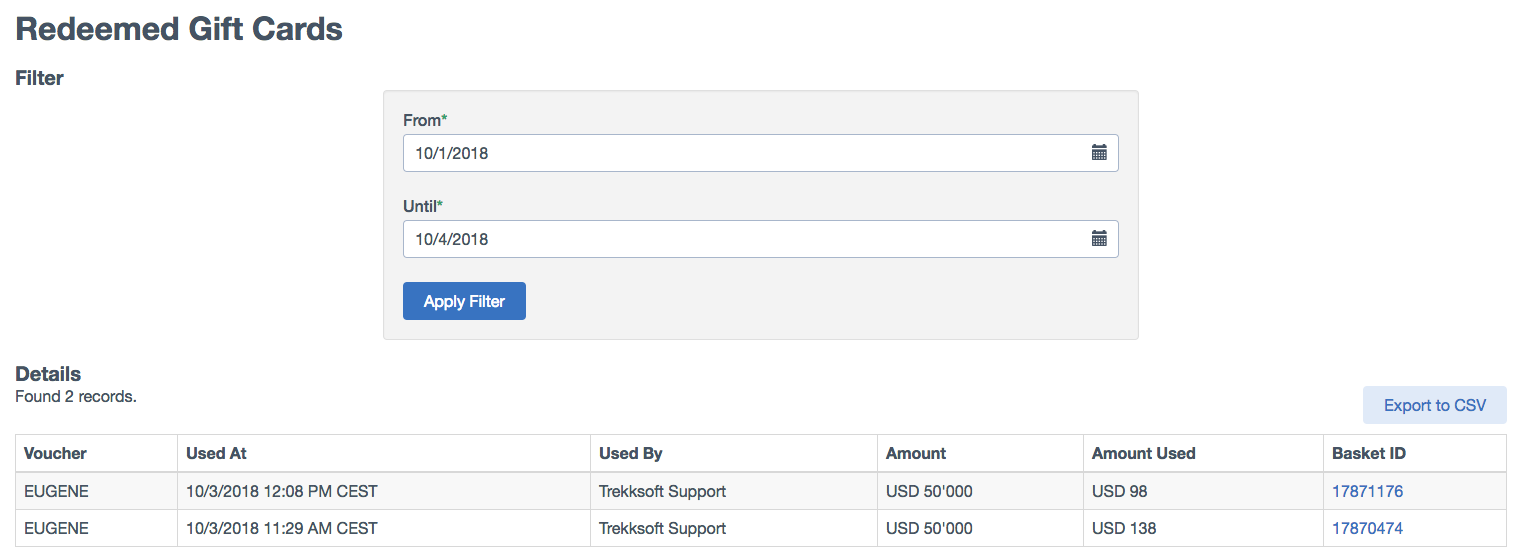
Task: Click the From date input field
Action: pyautogui.click(x=760, y=153)
